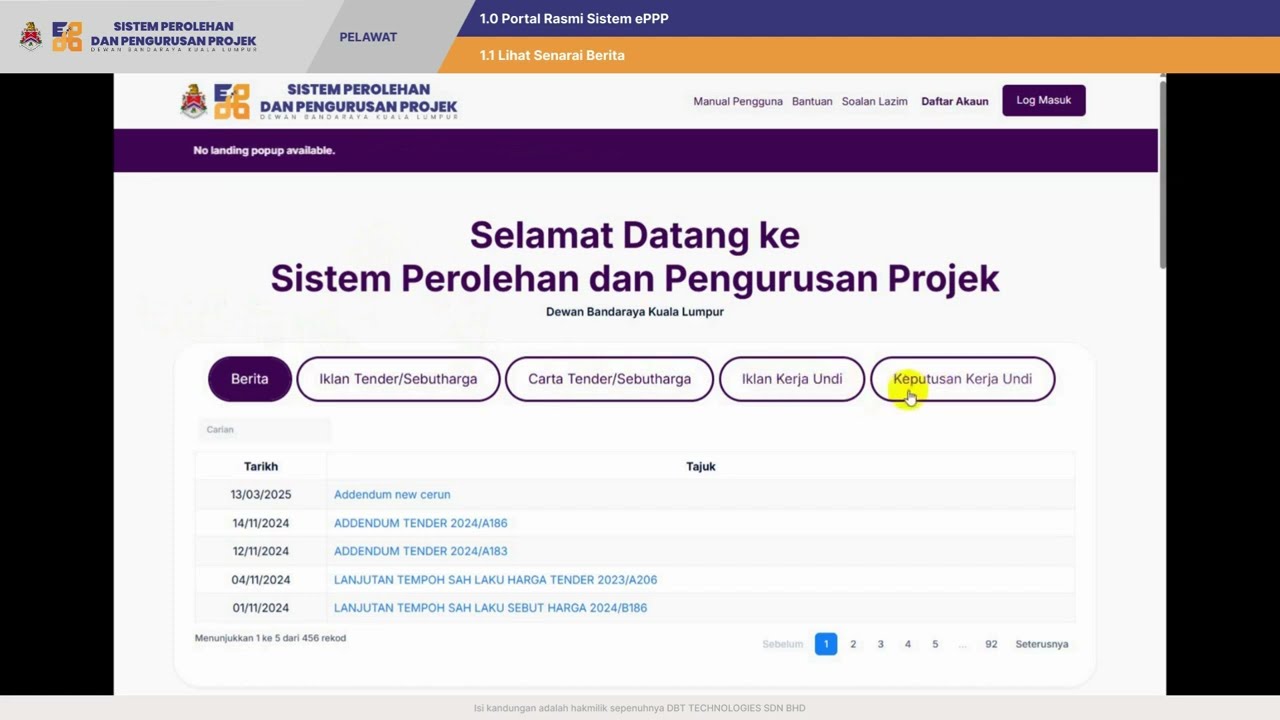Click the orange ePPP logo icon in portal header
This screenshot has width=1280, height=720.
[232, 101]
